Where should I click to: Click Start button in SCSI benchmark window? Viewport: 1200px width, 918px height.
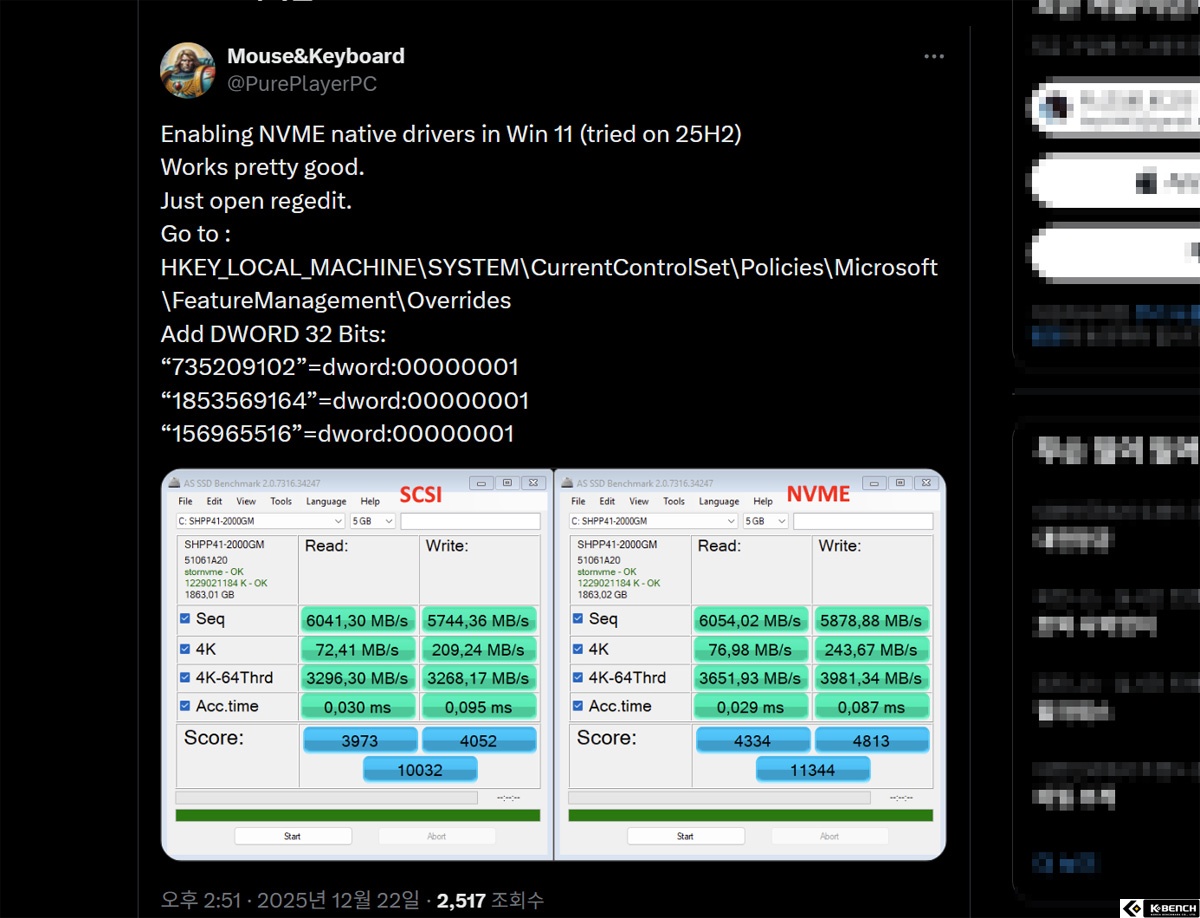[x=293, y=836]
